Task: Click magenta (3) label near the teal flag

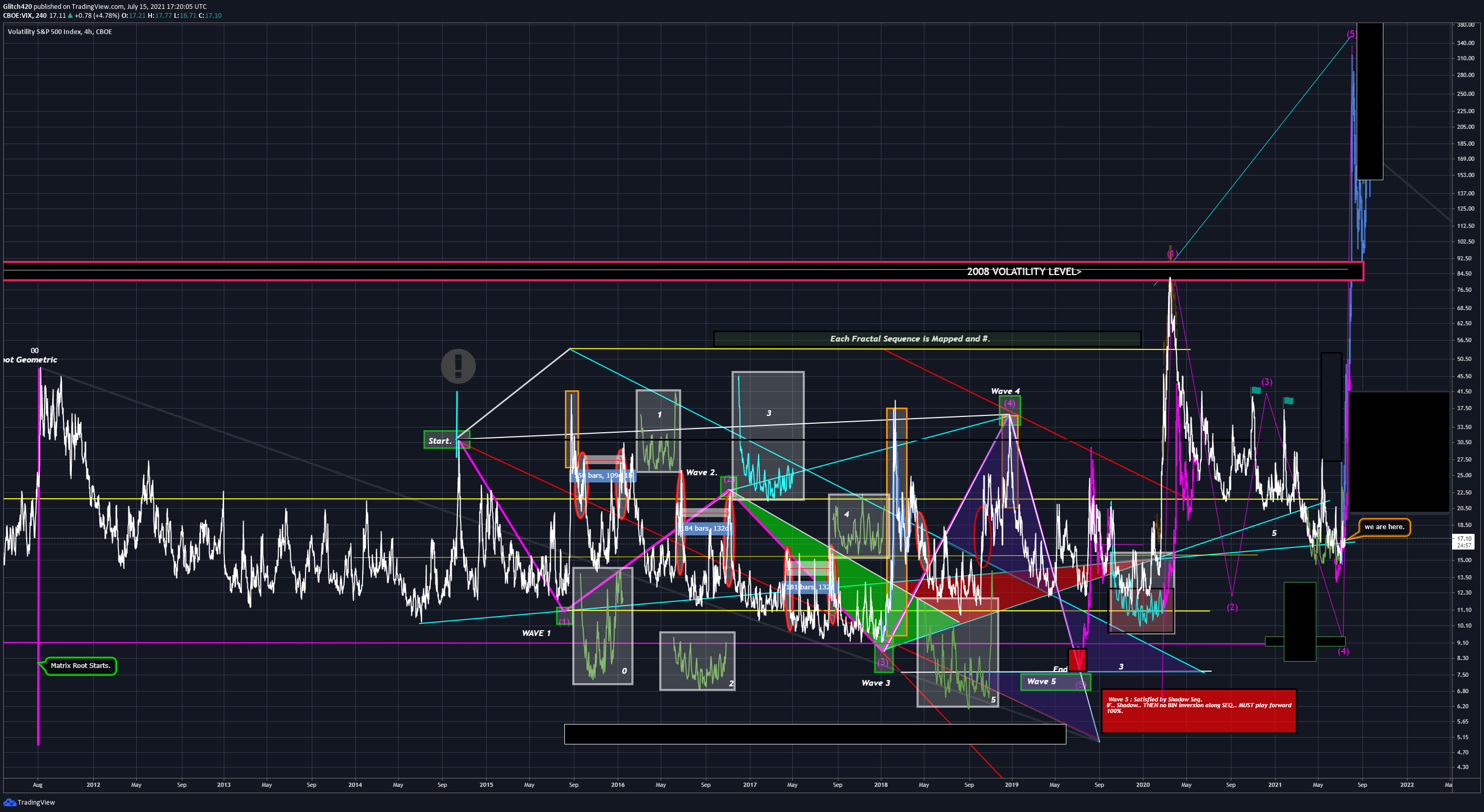Action: [x=1266, y=382]
